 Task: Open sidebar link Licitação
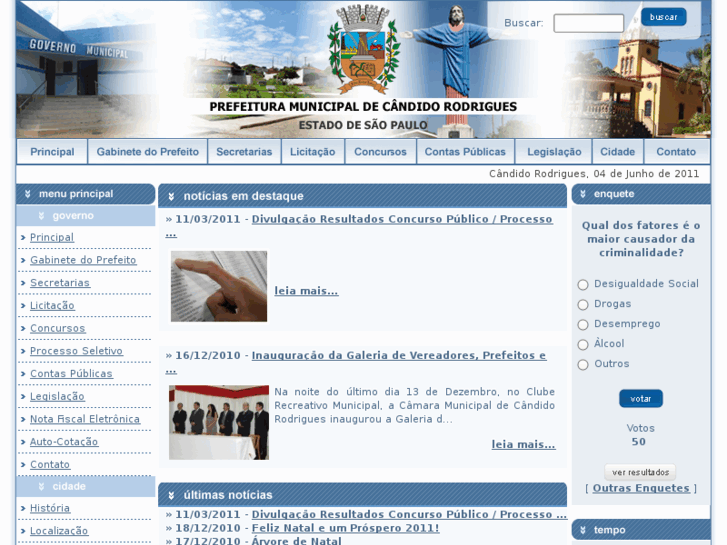[x=52, y=306]
